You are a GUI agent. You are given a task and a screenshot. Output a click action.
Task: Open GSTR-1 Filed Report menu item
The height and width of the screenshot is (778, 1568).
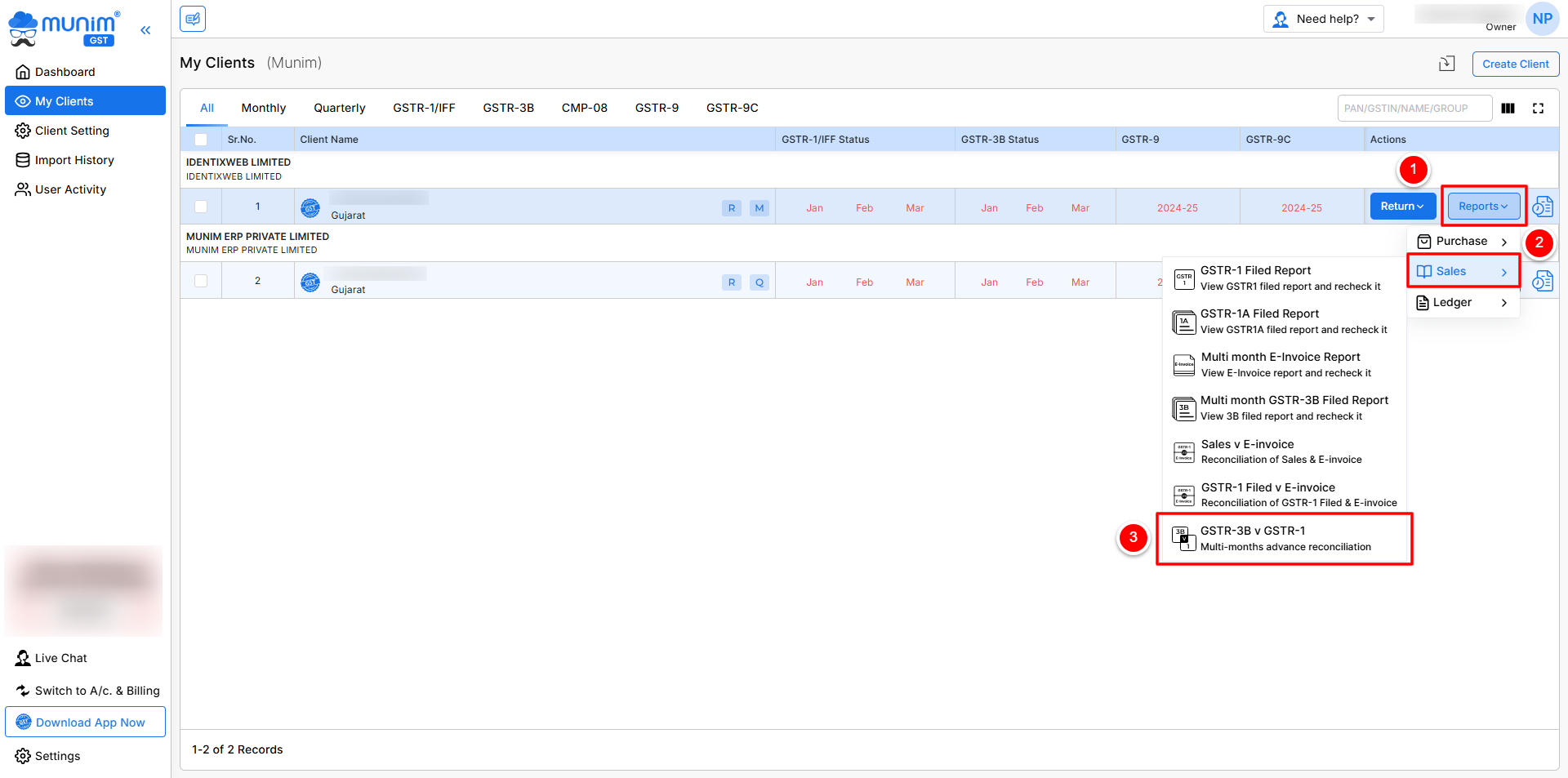[x=1284, y=278]
